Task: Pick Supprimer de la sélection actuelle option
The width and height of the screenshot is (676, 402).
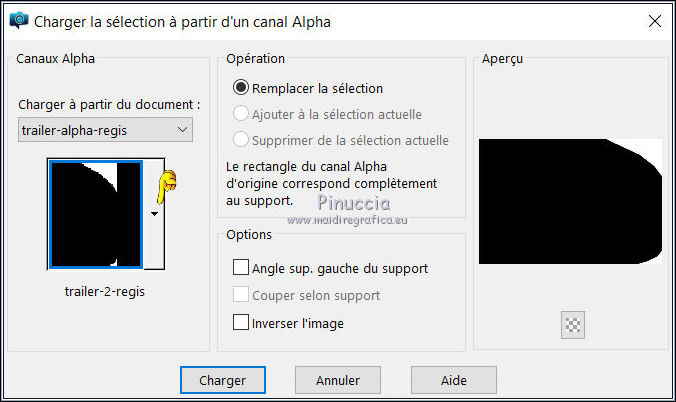Action: (241, 140)
